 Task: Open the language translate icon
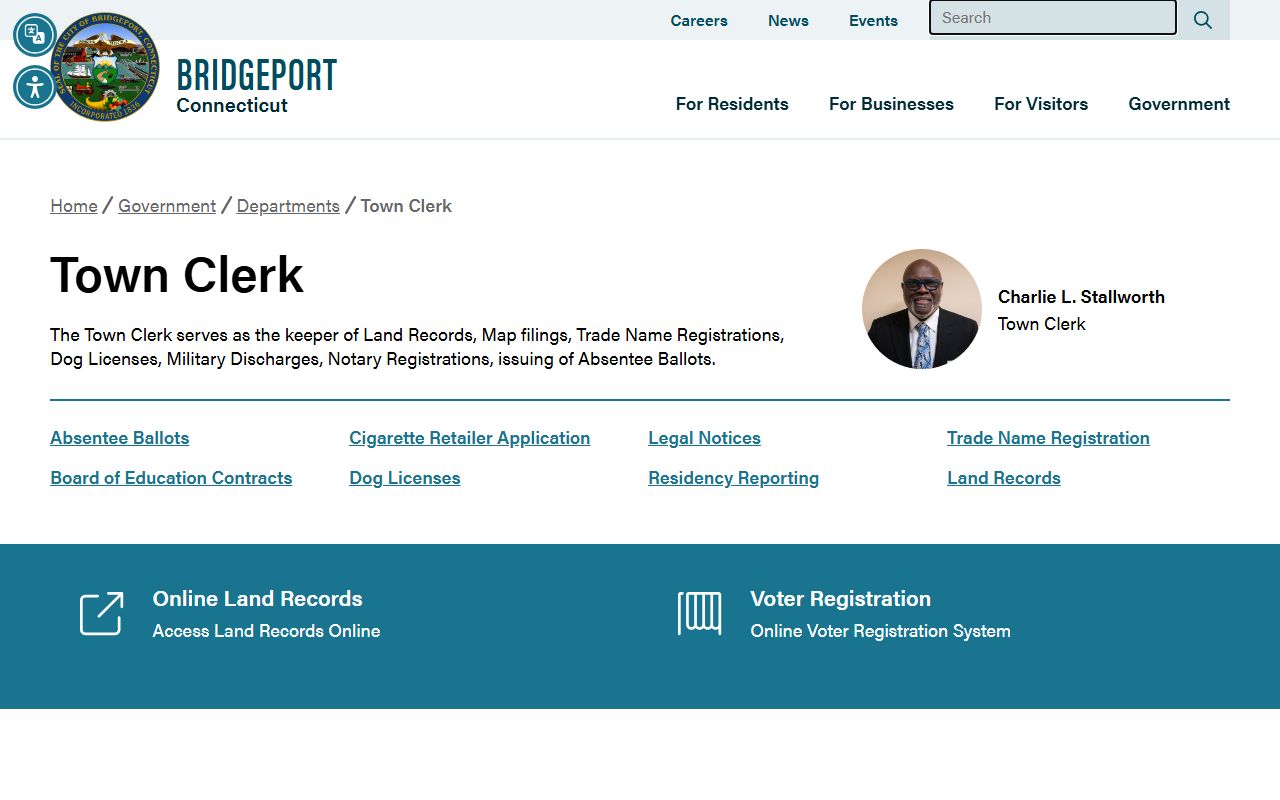[x=35, y=35]
